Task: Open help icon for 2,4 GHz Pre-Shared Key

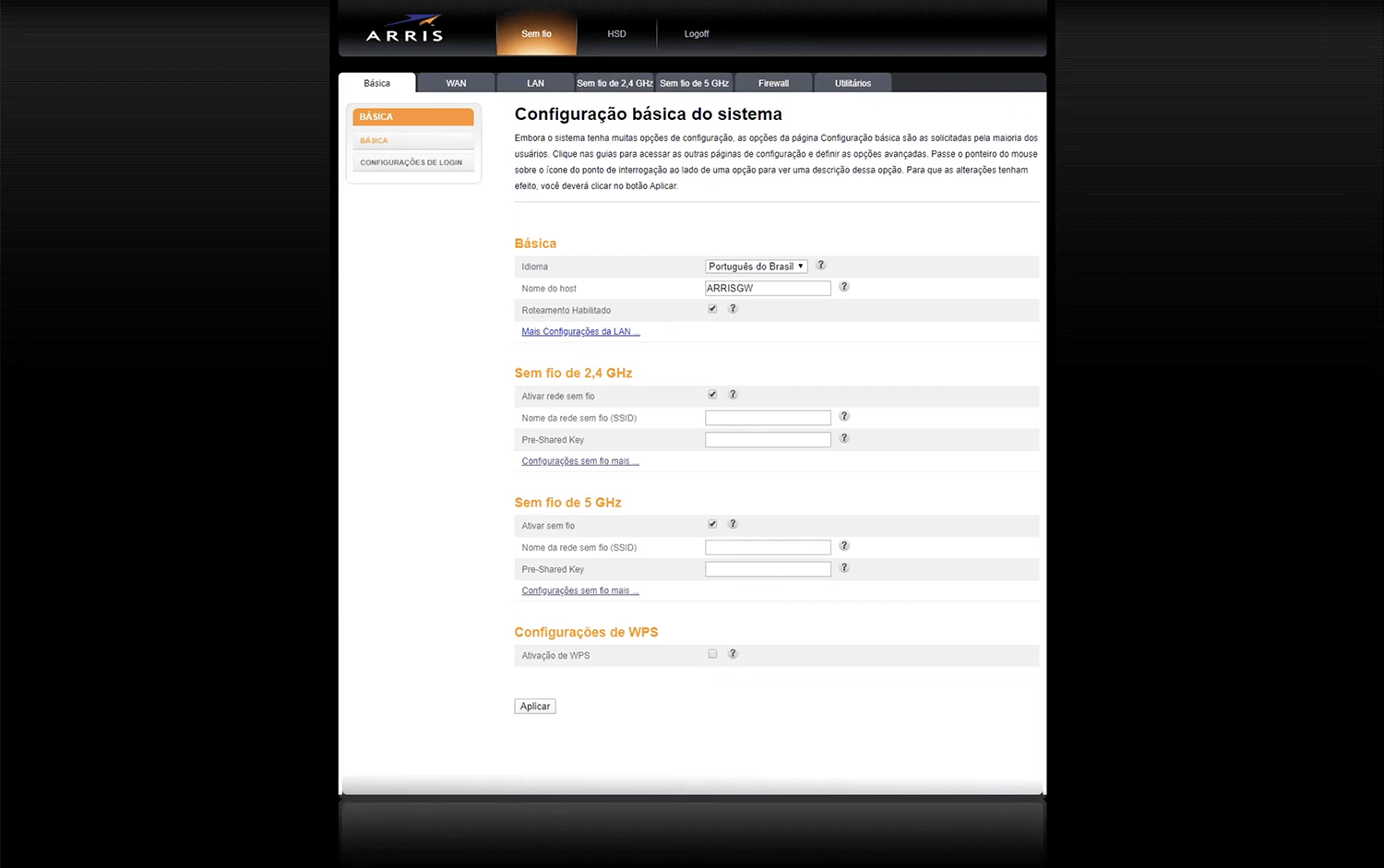Action: [843, 438]
